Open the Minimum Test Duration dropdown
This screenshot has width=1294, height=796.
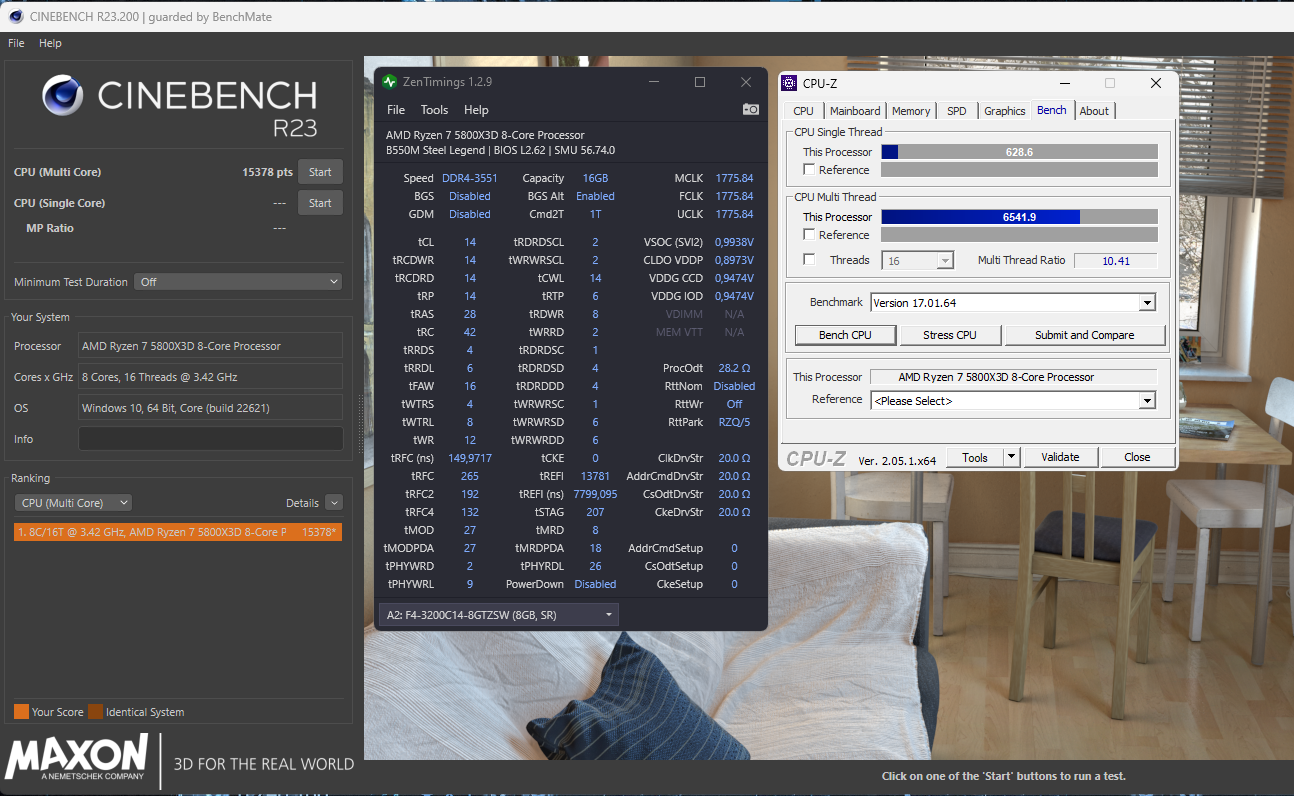tap(239, 282)
